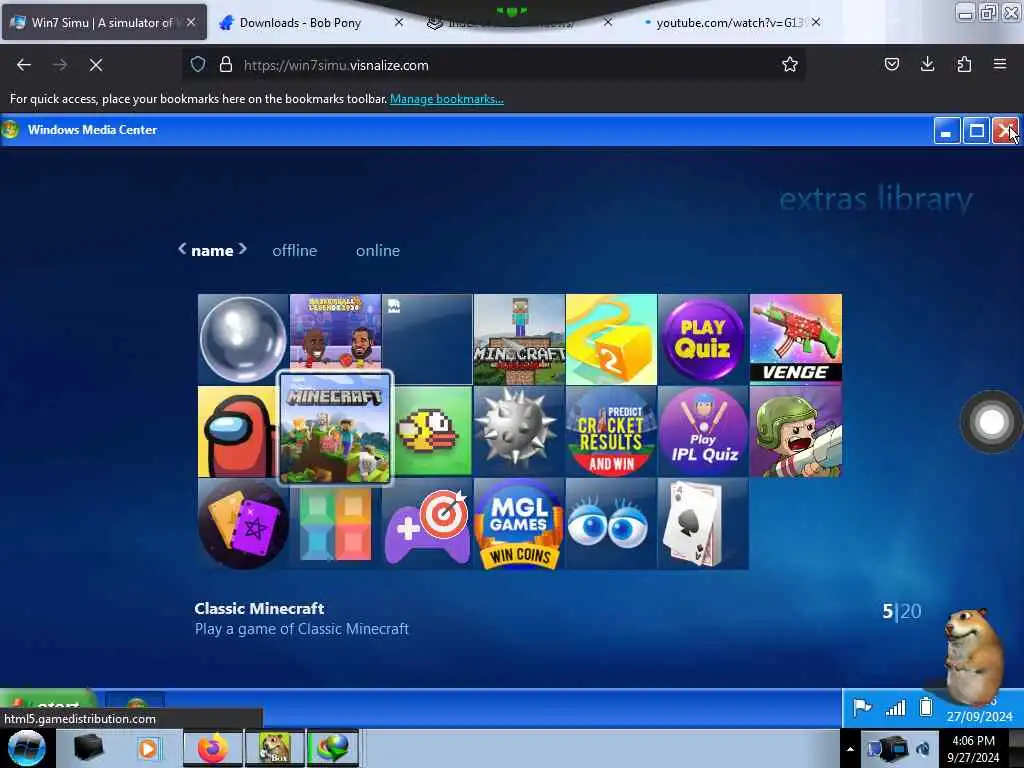The height and width of the screenshot is (768, 1024).
Task: Open the media player taskbar icon
Action: [x=148, y=748]
